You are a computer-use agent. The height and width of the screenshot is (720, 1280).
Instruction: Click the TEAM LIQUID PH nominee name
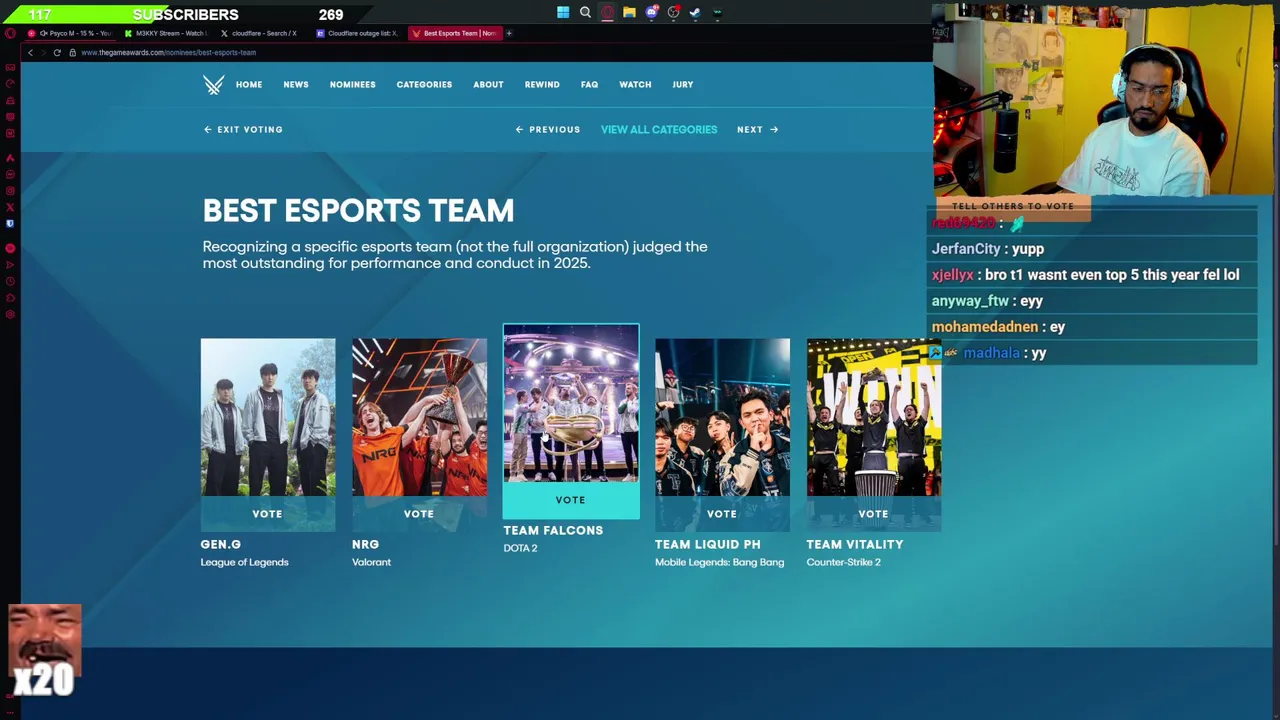(708, 545)
